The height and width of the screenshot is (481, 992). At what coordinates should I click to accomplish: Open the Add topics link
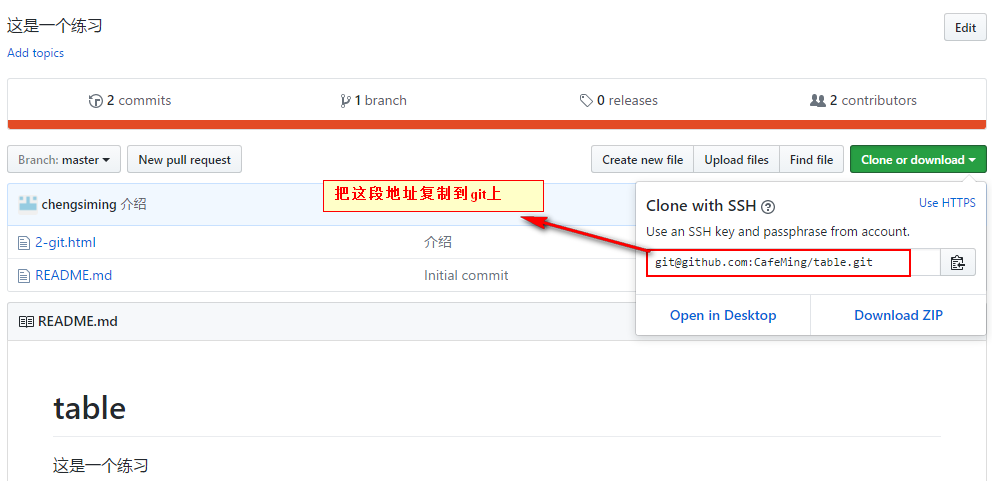35,53
